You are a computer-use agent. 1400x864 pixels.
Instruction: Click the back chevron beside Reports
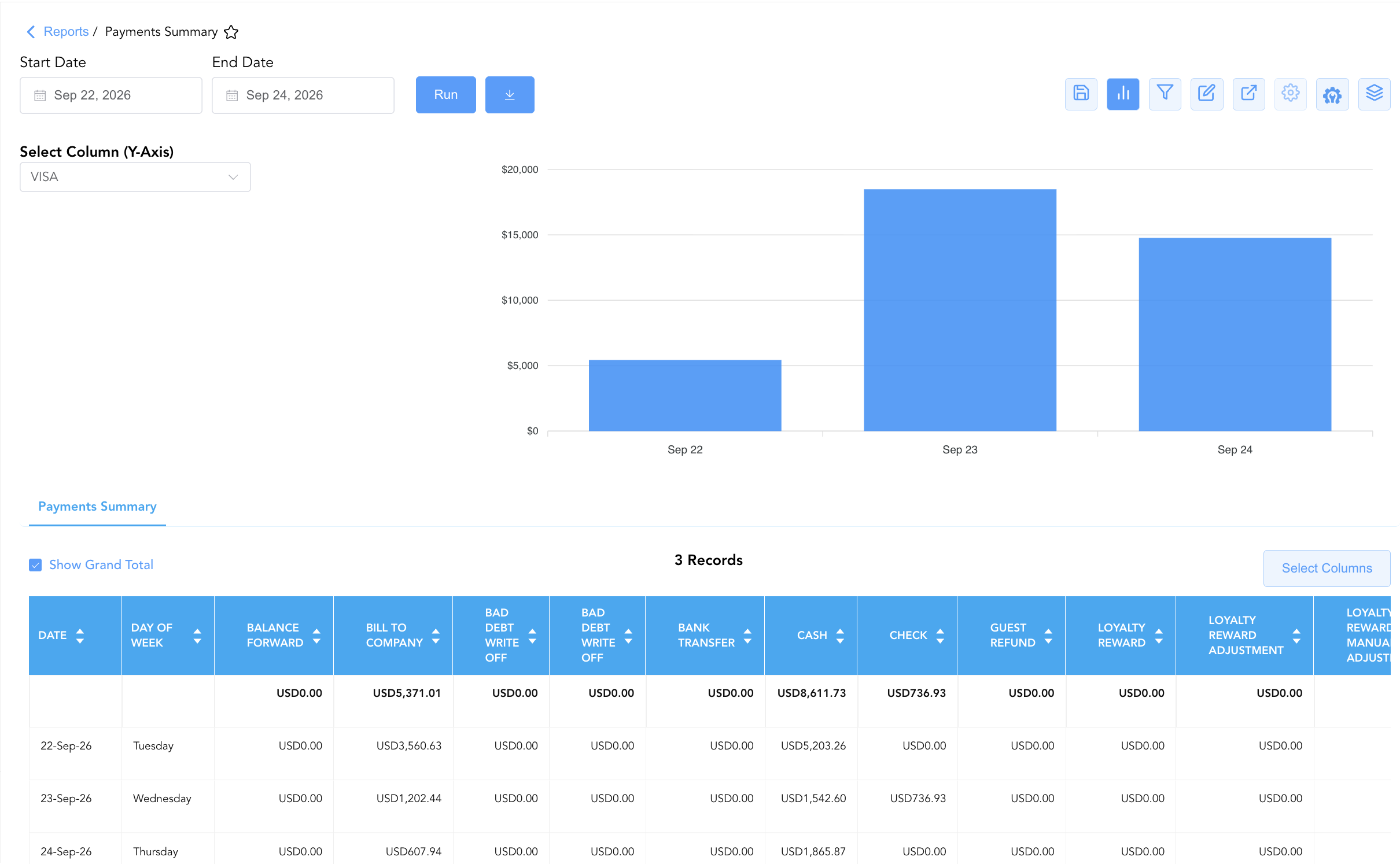tap(31, 32)
